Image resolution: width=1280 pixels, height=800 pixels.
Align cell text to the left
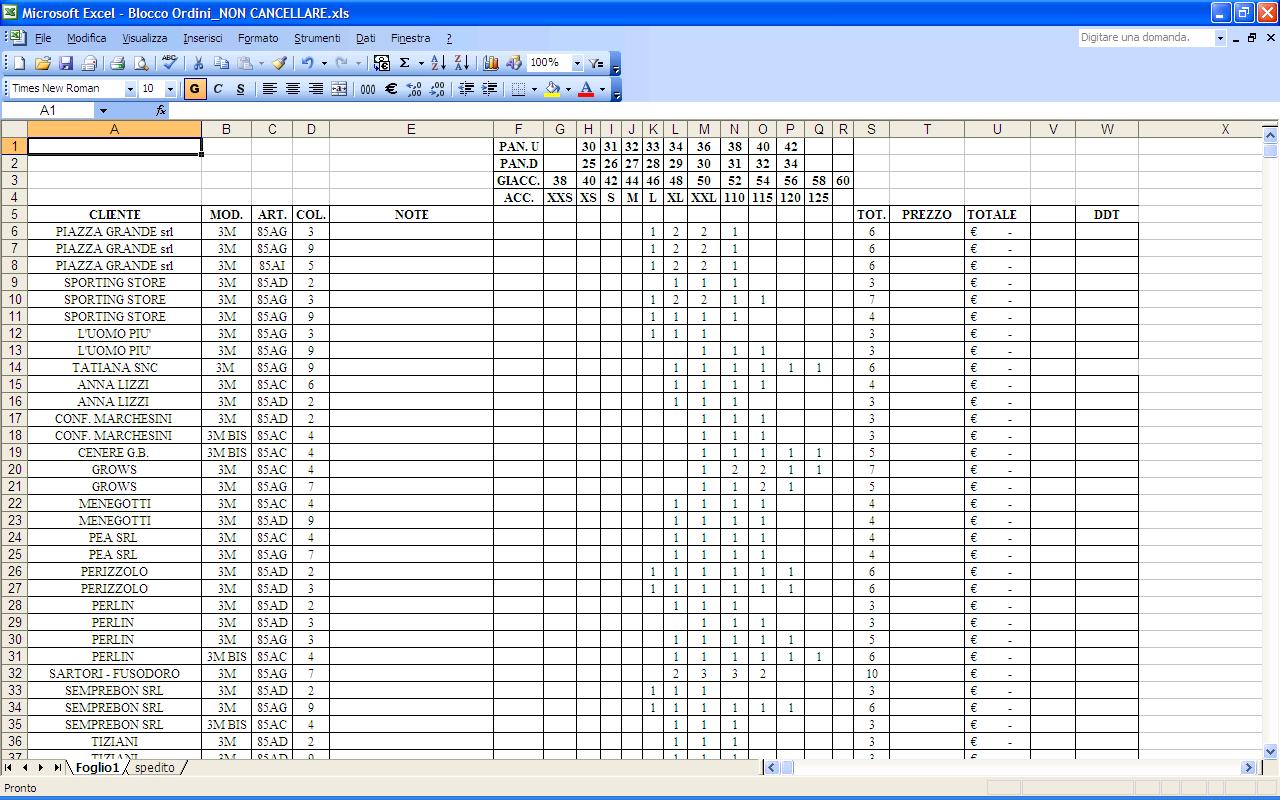269,89
